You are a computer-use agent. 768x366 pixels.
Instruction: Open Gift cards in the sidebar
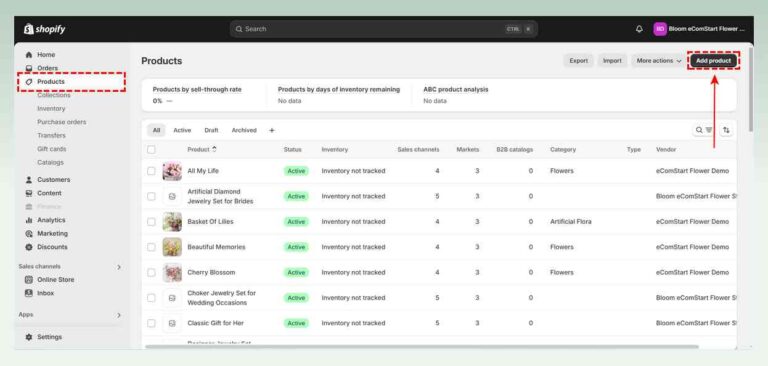click(x=51, y=149)
